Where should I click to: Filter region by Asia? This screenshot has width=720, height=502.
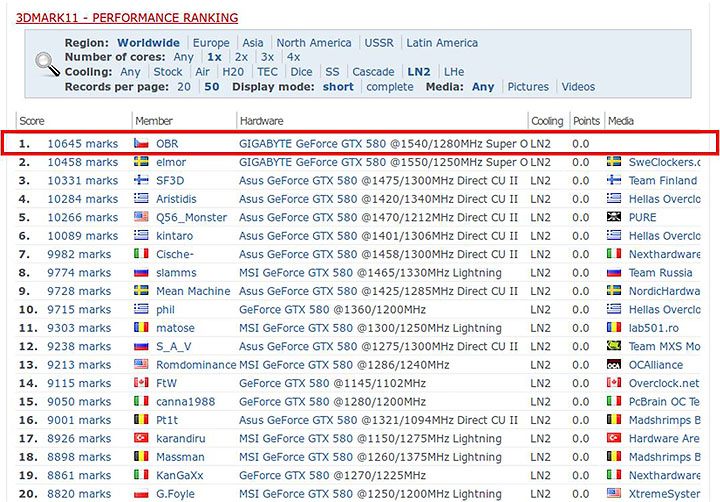click(253, 43)
